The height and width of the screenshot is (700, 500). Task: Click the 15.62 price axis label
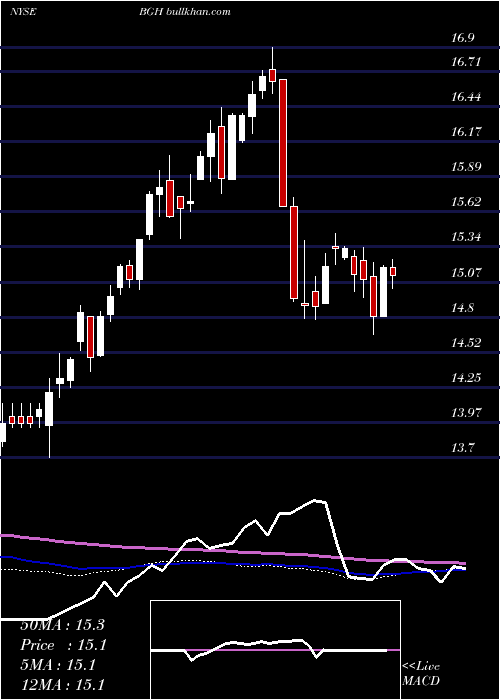coord(466,202)
